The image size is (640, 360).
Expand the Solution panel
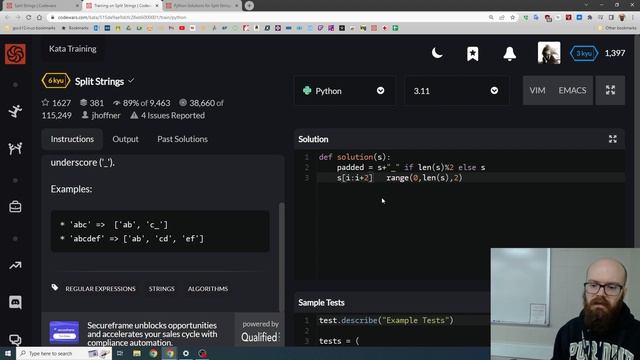(613, 139)
